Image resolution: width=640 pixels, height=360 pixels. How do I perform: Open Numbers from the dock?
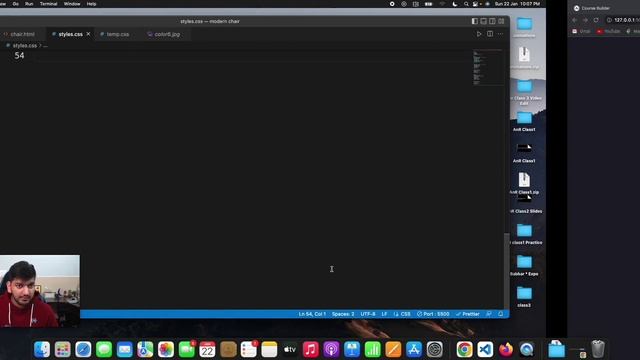pyautogui.click(x=373, y=349)
